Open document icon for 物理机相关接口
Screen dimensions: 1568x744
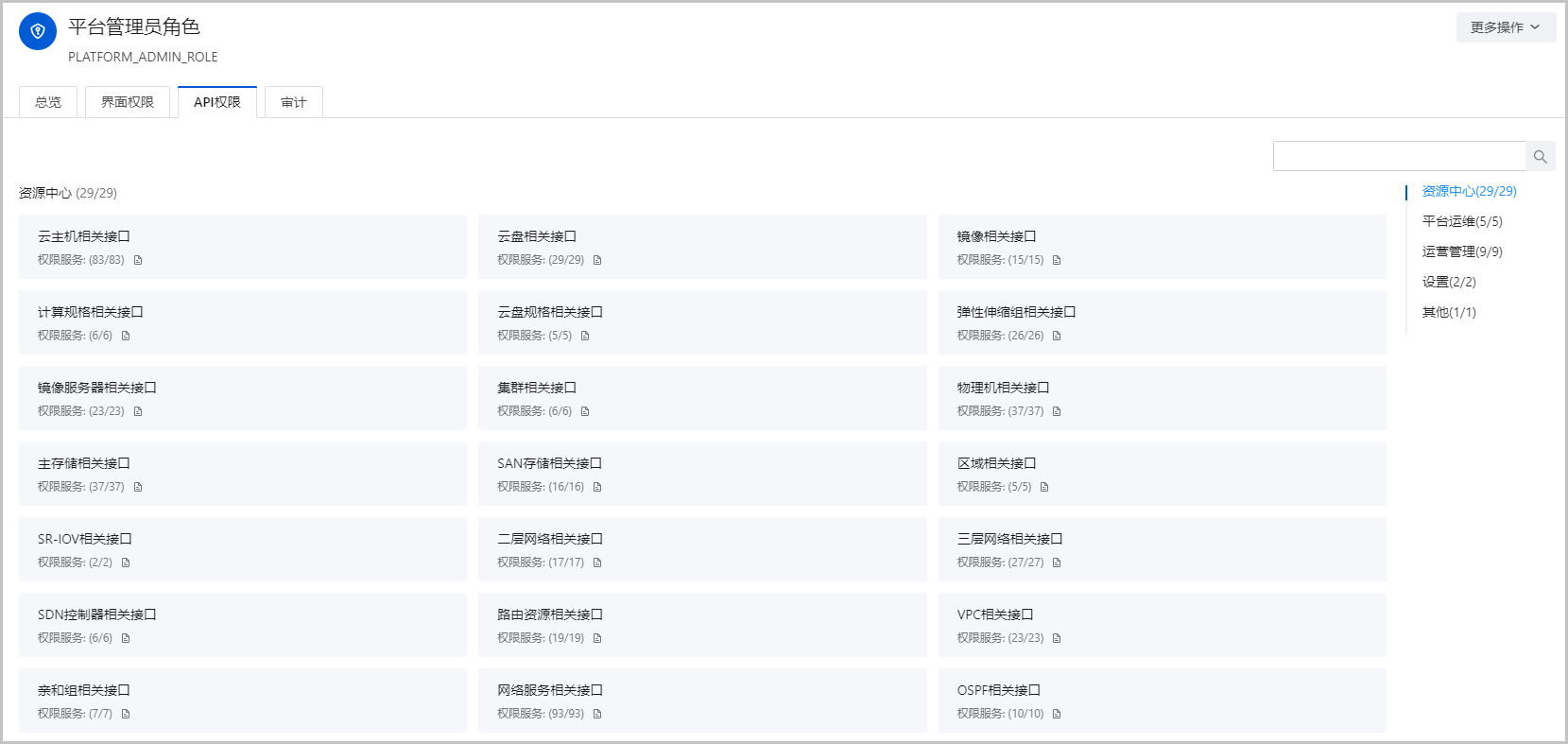coord(1057,411)
